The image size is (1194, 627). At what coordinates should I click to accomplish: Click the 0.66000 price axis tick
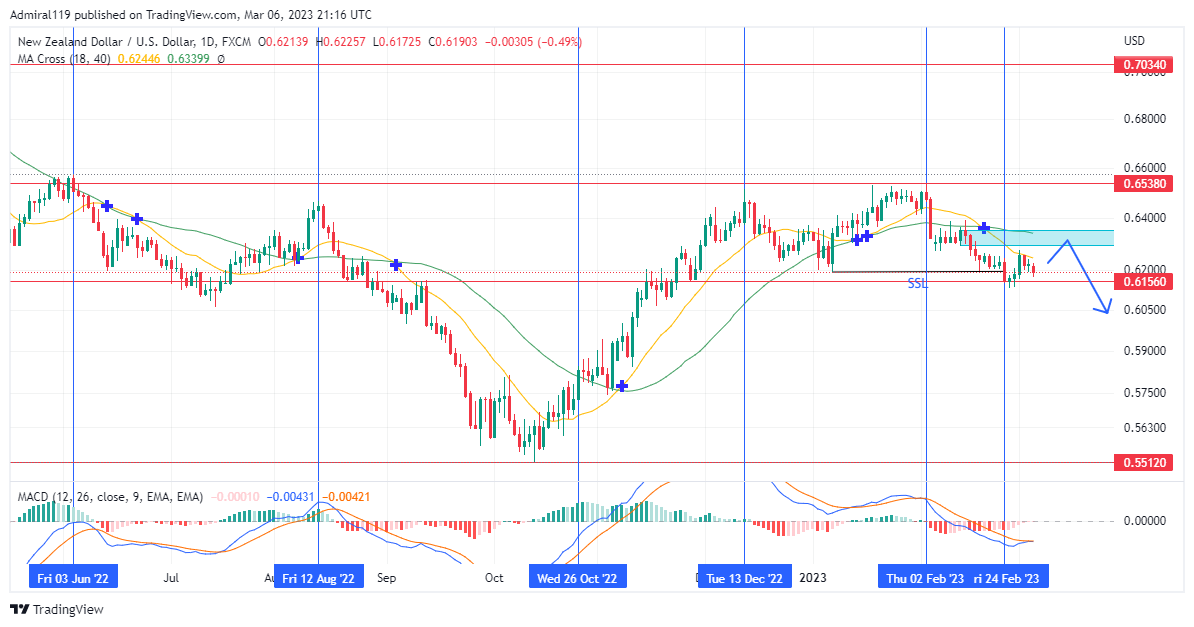(x=1145, y=168)
